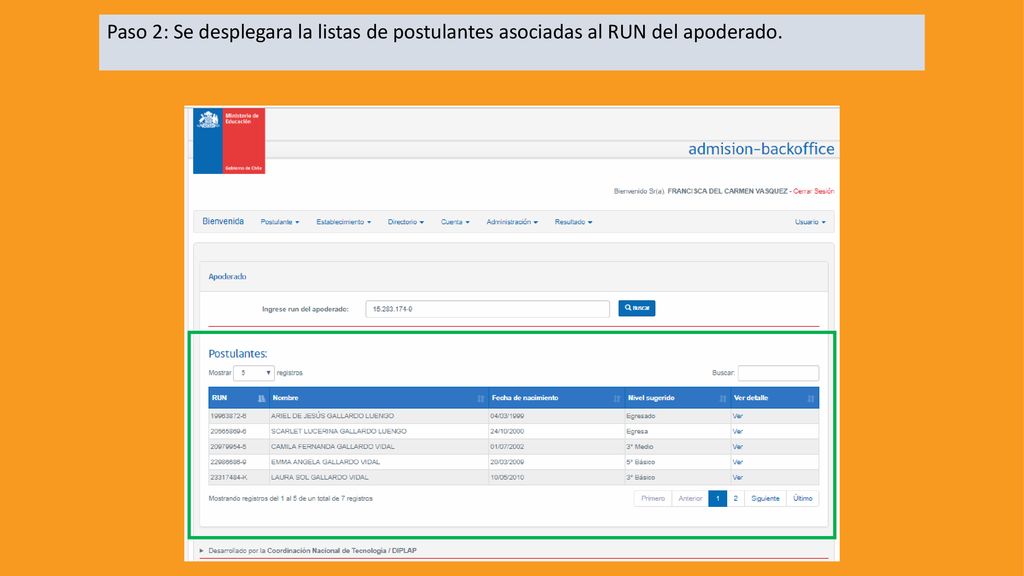Click in the apoderado RUN input field
The height and width of the screenshot is (576, 1024).
(x=487, y=309)
